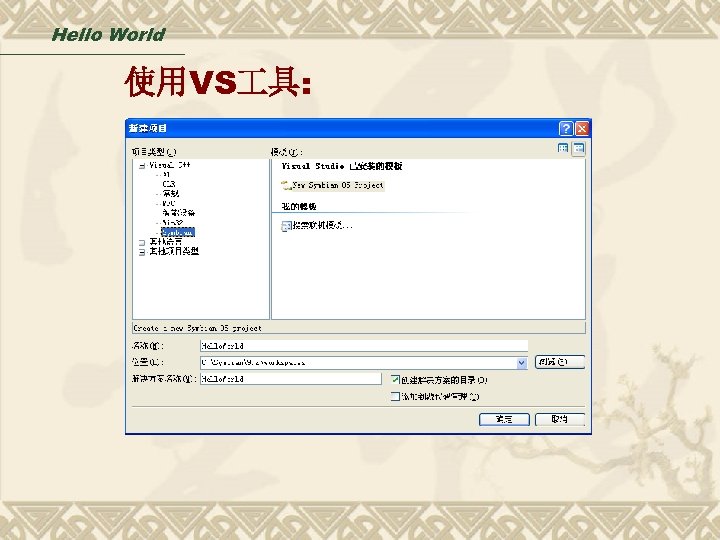Toggle create directory for solution checkbox
The width and height of the screenshot is (720, 540).
click(395, 379)
